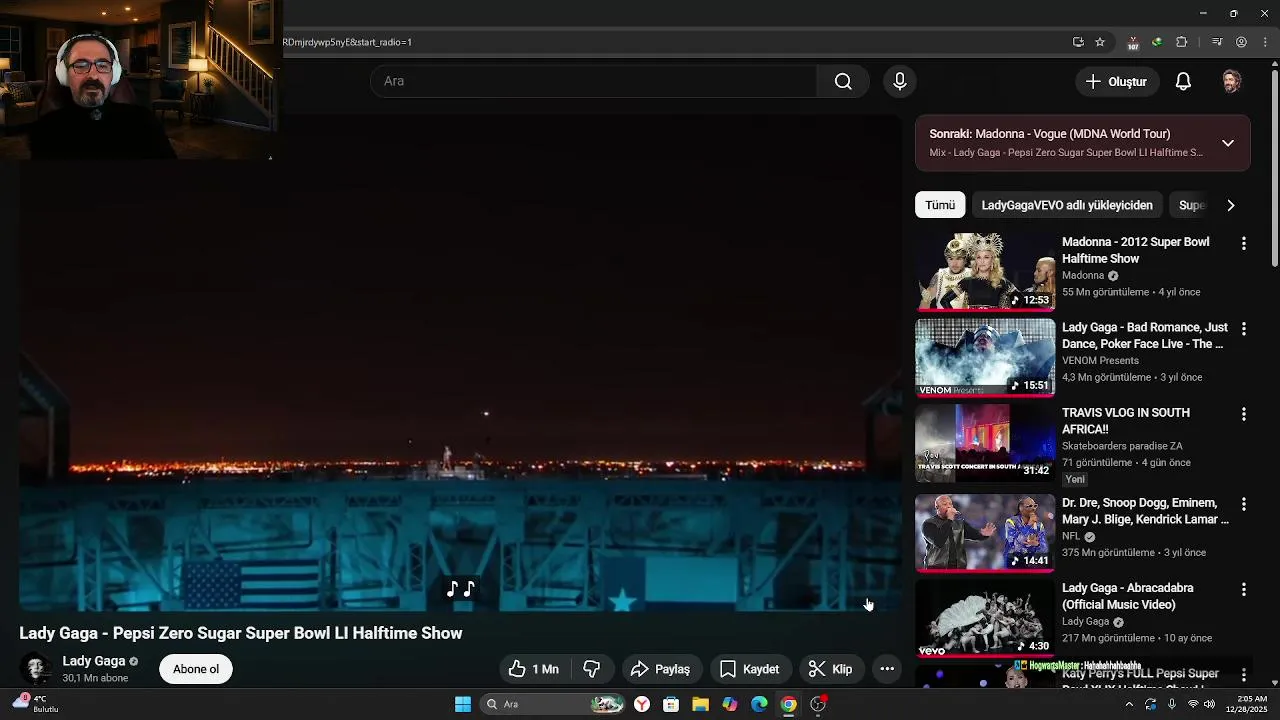Image resolution: width=1280 pixels, height=720 pixels.
Task: Open options for Madonna 2012 Super Bowl video
Action: 1244,243
